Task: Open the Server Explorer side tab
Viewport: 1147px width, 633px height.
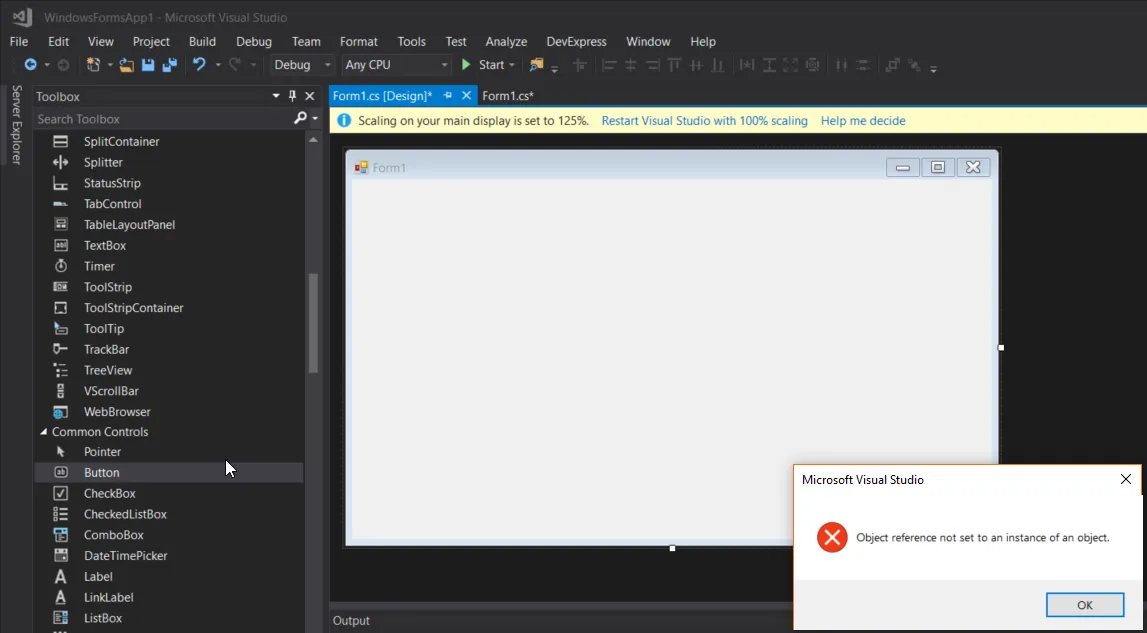Action: click(17, 124)
